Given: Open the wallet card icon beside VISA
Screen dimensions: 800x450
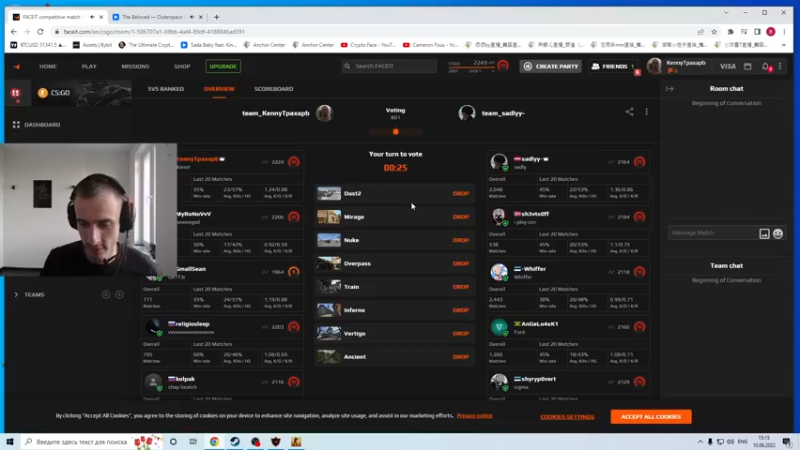Looking at the screenshot, I should coord(747,66).
